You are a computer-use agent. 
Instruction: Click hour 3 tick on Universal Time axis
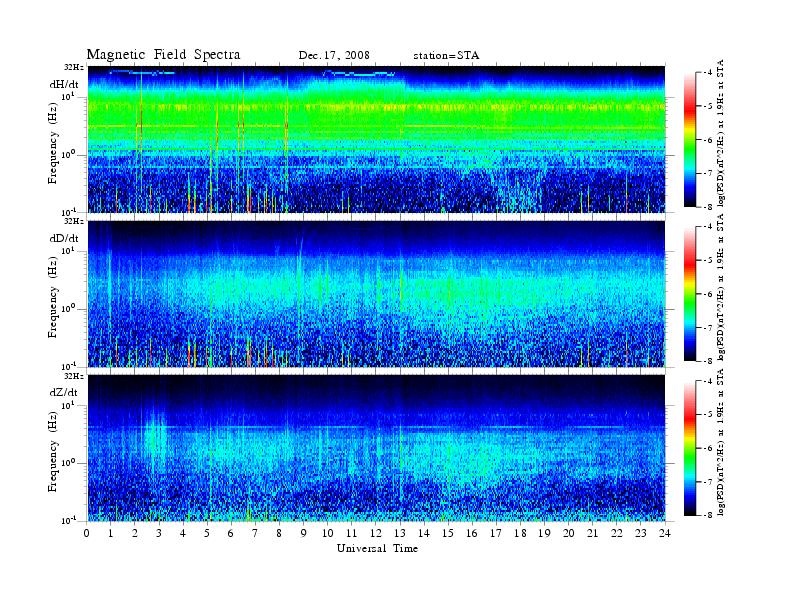tap(159, 533)
